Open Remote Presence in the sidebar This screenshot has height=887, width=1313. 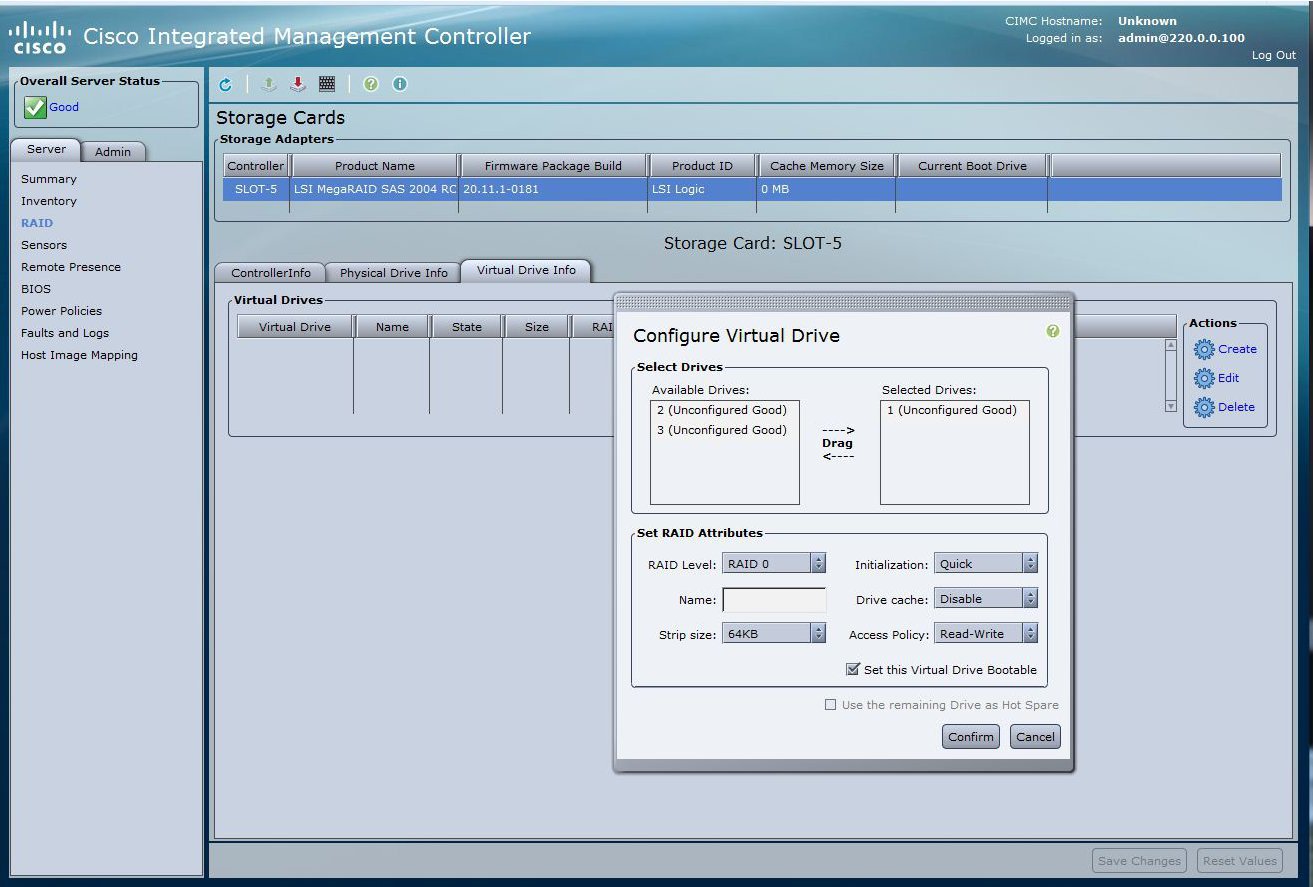[71, 267]
